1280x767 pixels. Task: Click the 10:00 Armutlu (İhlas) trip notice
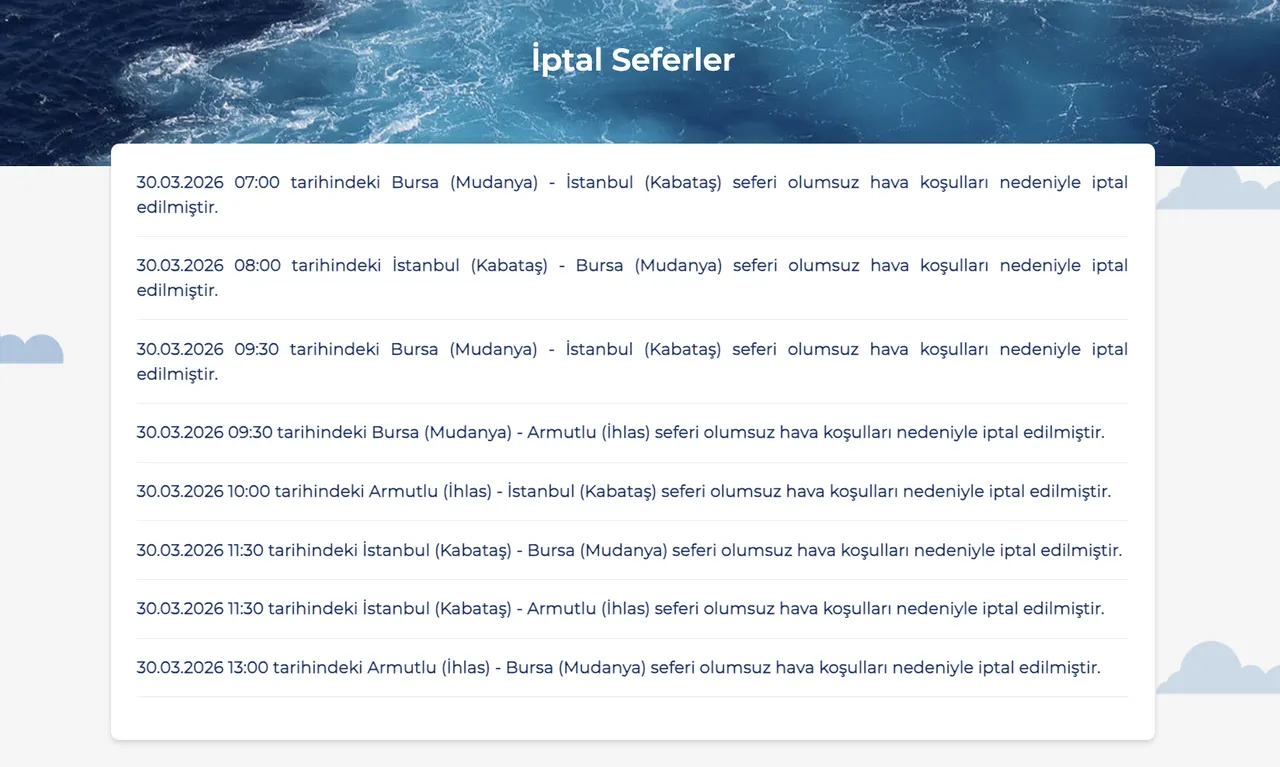[x=623, y=491]
